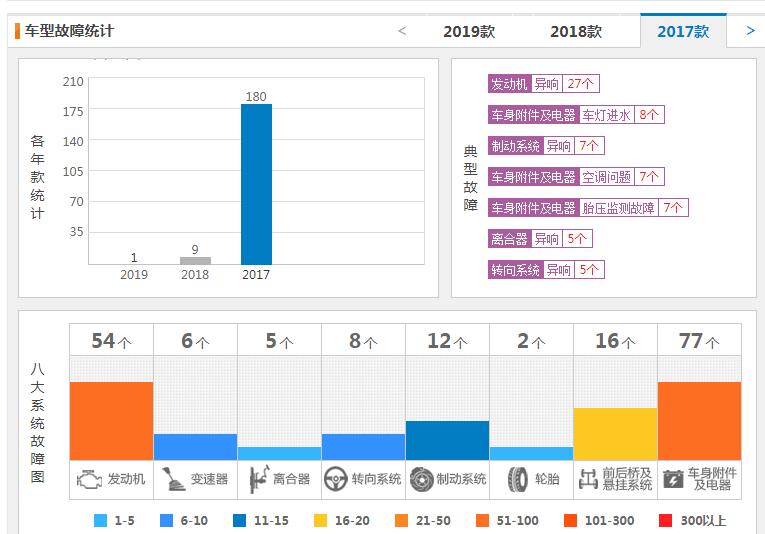The width and height of the screenshot is (765, 534).
Task: Open the 空调问题 7个 fault tag
Action: (x=576, y=177)
